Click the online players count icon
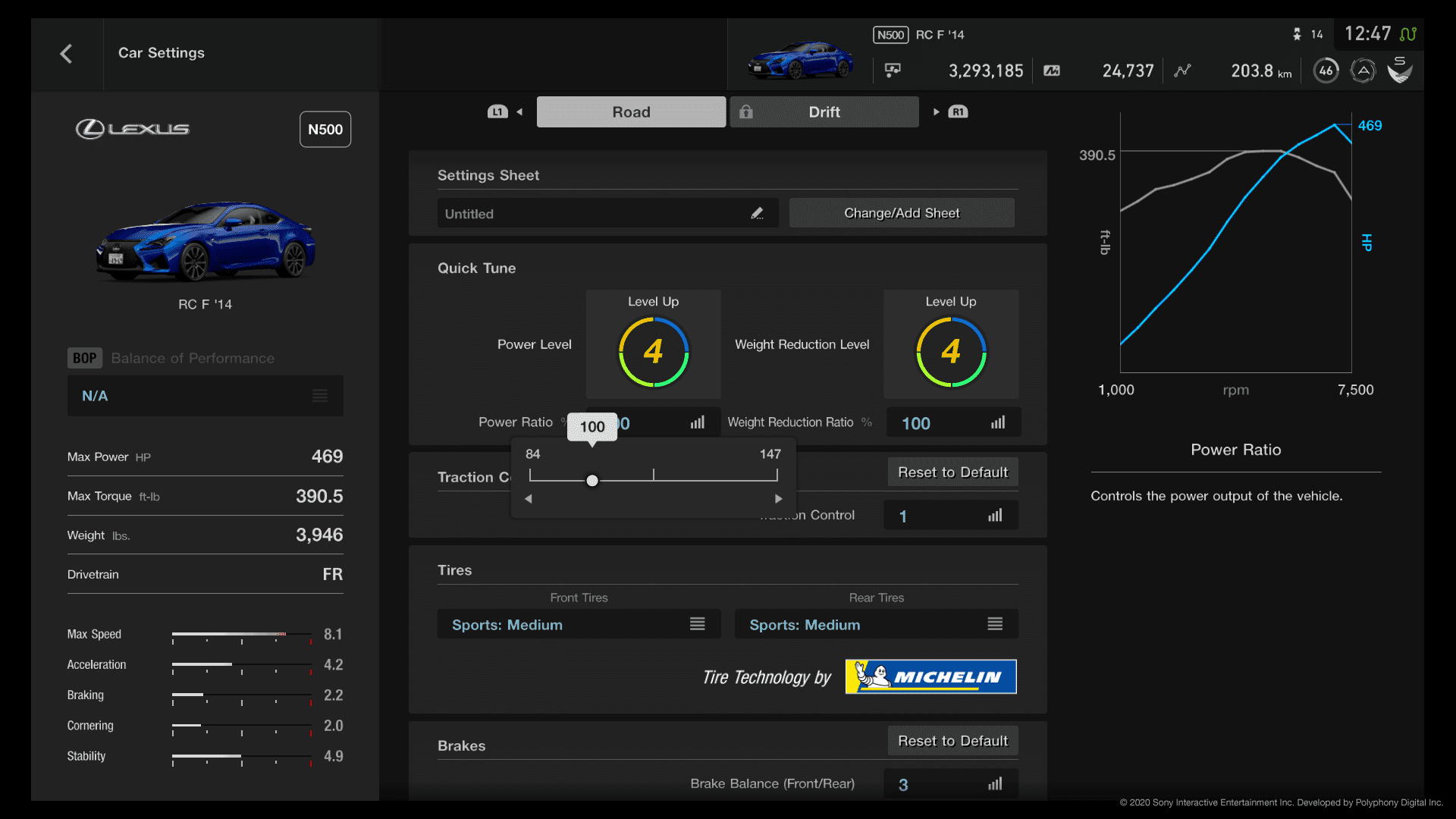1456x819 pixels. click(1297, 34)
